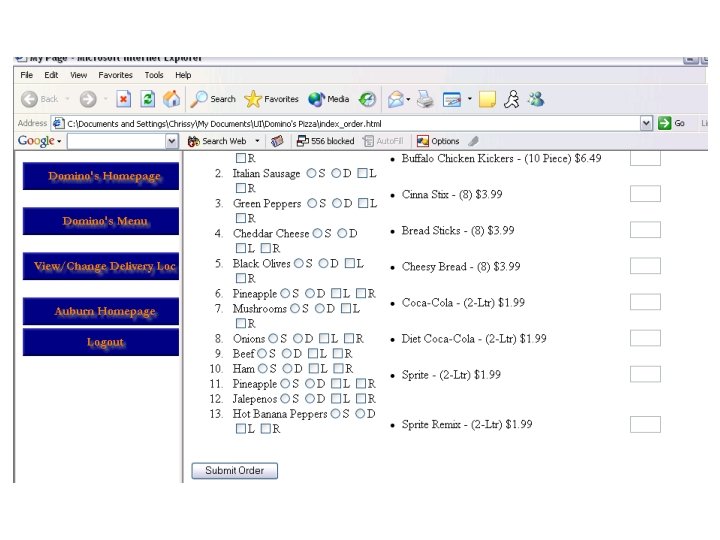This screenshot has height=540, width=720.
Task: Check R box for Onions
Action: coord(349,338)
